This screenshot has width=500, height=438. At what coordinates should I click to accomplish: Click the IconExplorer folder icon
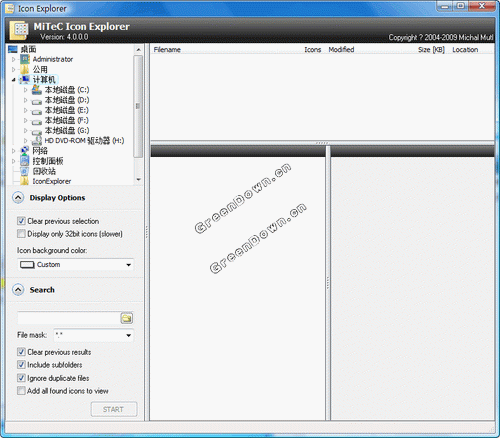pyautogui.click(x=25, y=181)
